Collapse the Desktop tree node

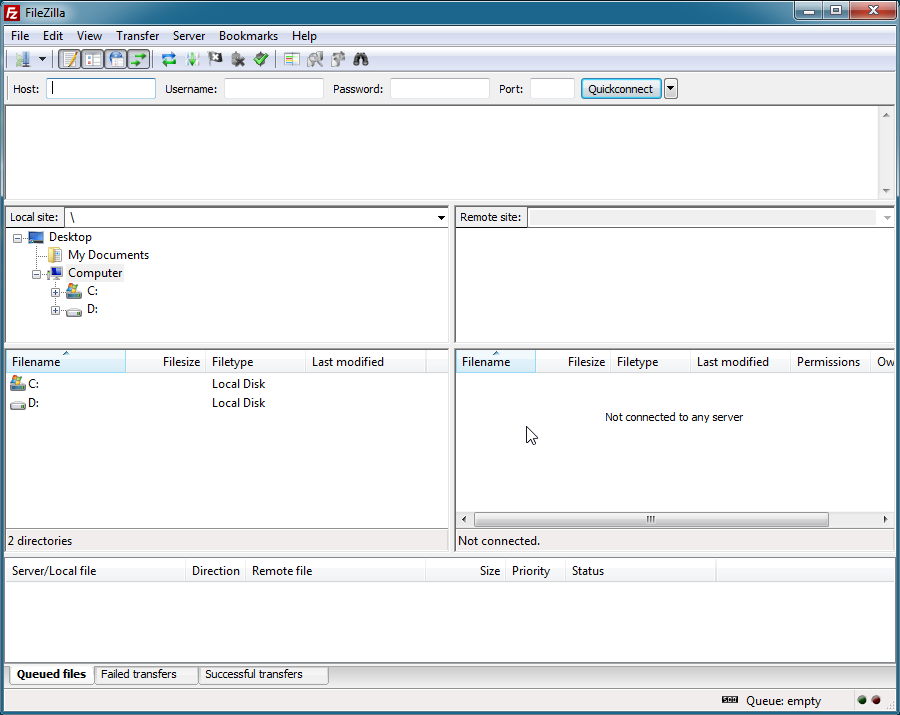[x=18, y=238]
